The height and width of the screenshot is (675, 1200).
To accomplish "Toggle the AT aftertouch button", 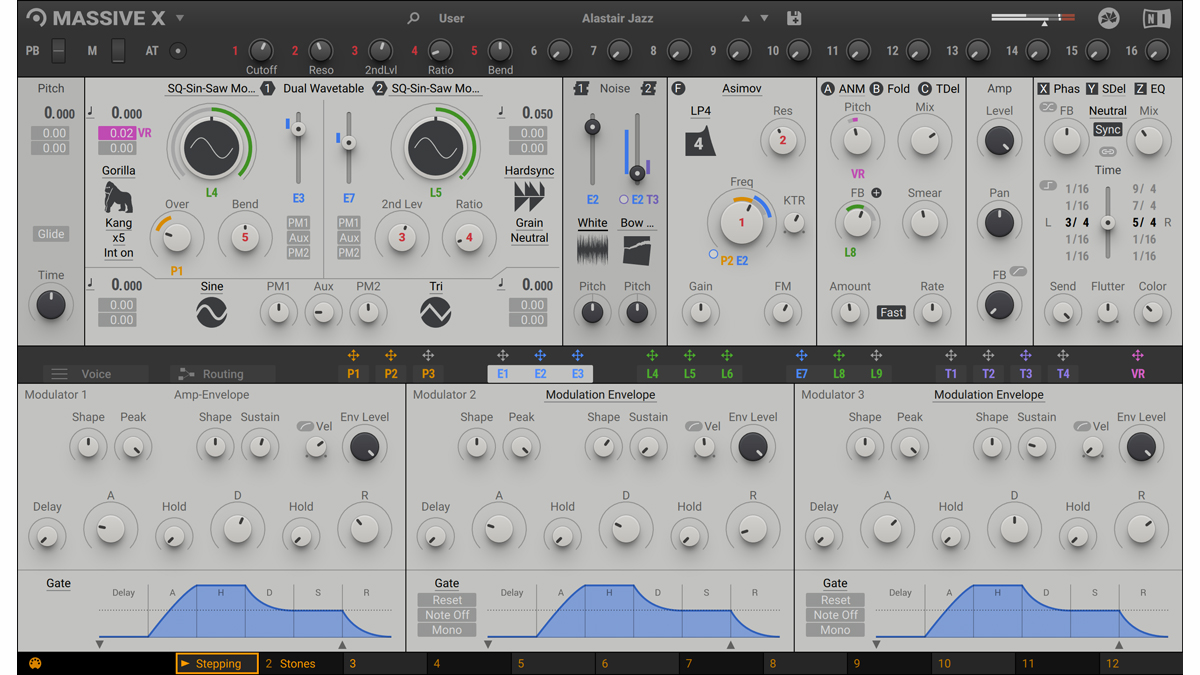I will click(178, 51).
